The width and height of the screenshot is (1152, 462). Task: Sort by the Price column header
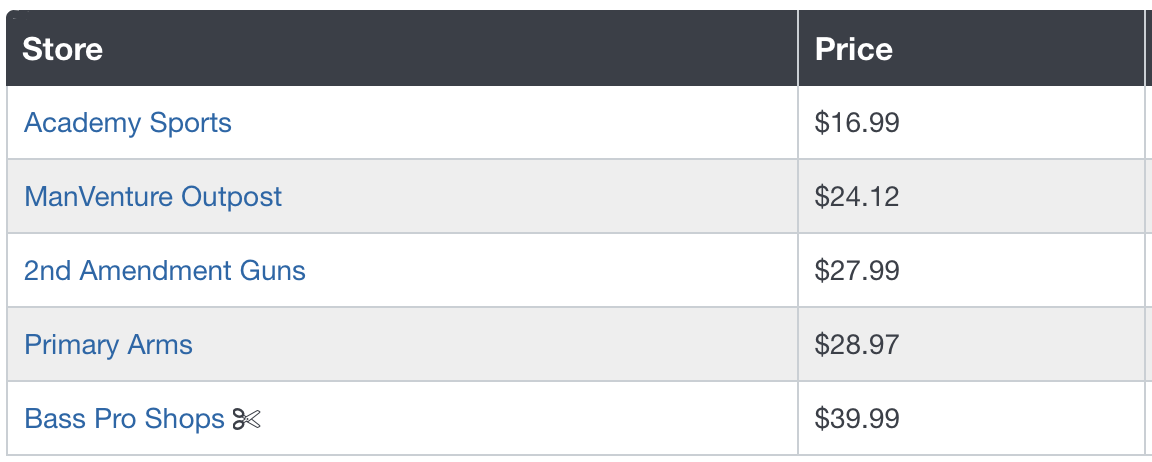854,49
